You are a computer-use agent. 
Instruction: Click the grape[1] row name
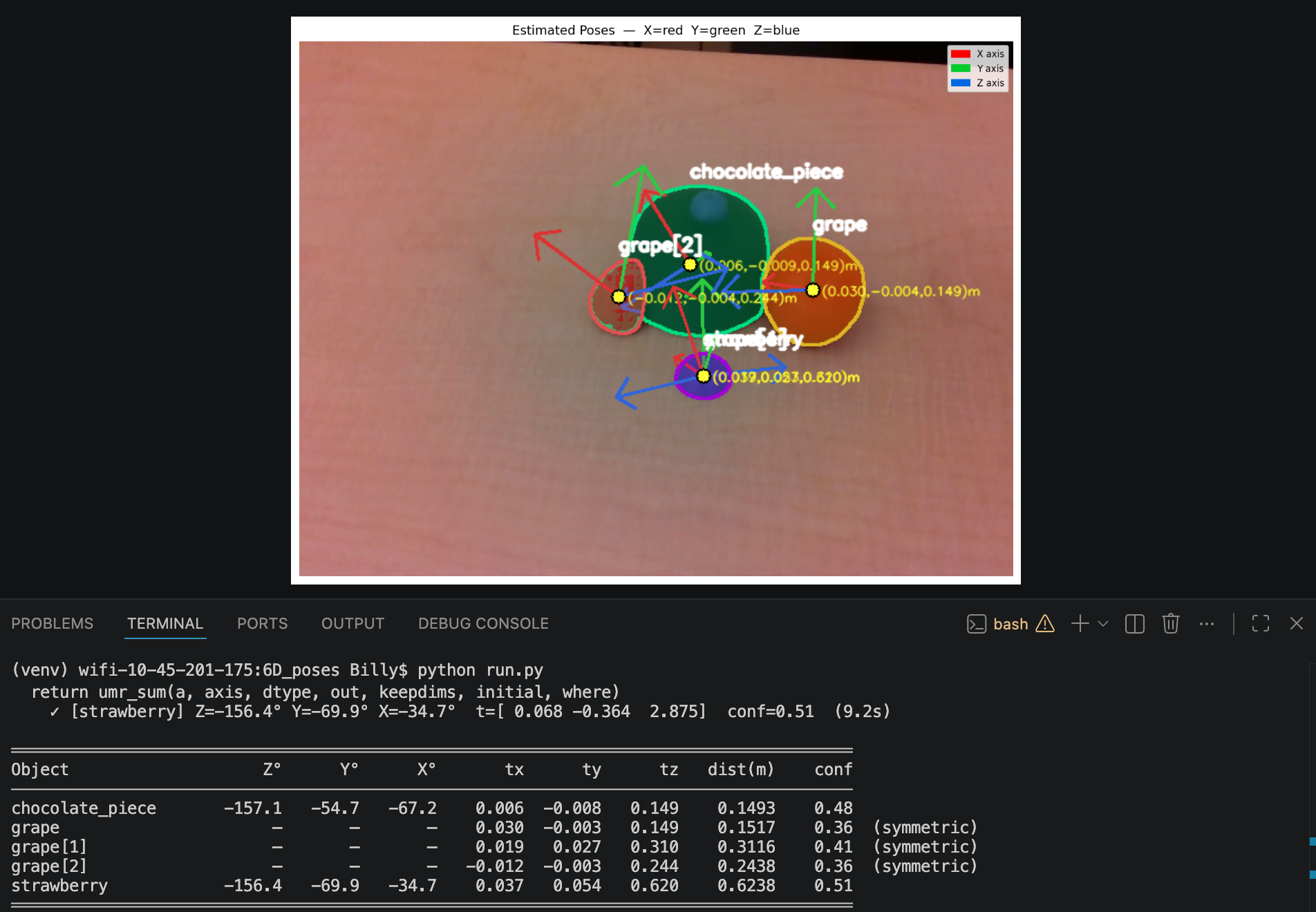tap(49, 847)
